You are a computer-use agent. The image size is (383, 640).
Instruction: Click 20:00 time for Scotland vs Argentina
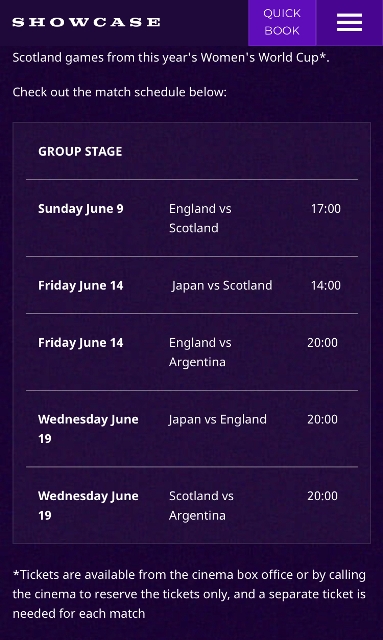click(x=323, y=496)
